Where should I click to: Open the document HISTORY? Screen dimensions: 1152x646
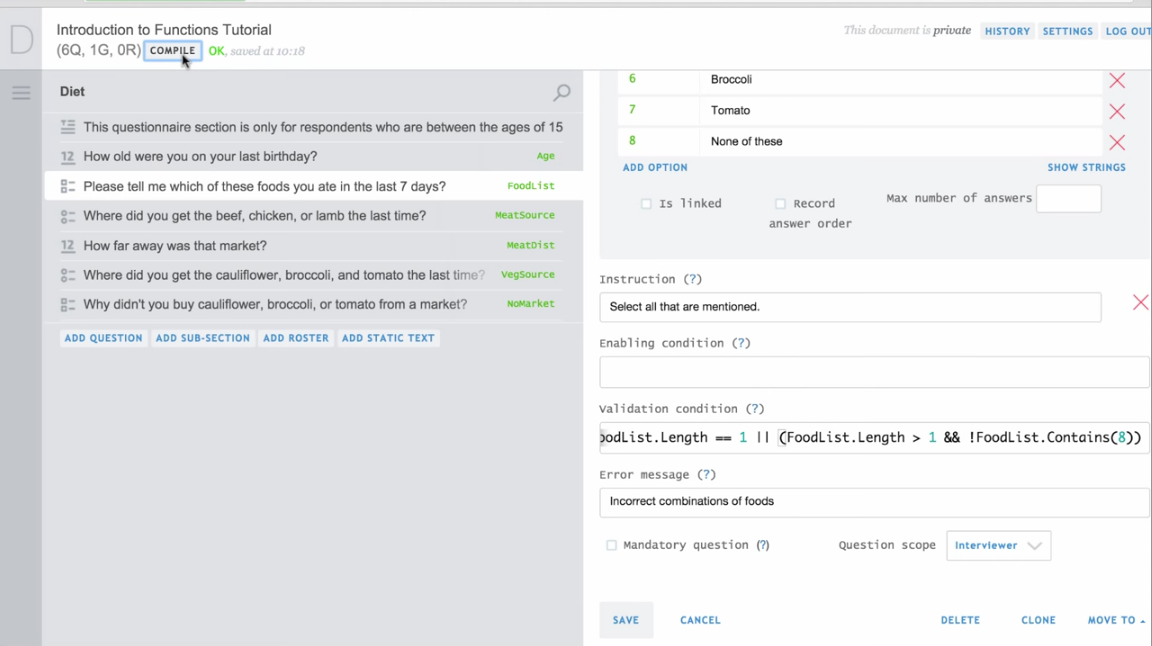point(1007,31)
